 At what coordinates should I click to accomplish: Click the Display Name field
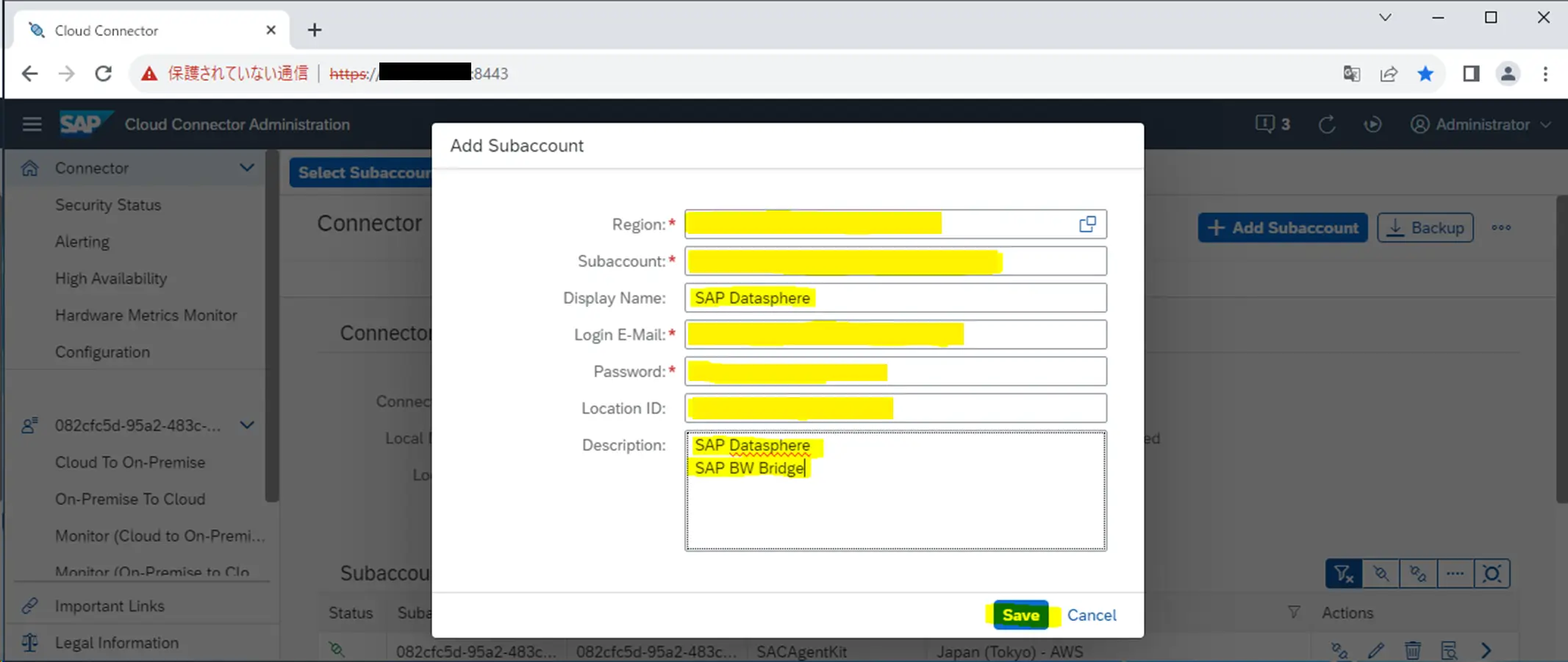click(895, 298)
